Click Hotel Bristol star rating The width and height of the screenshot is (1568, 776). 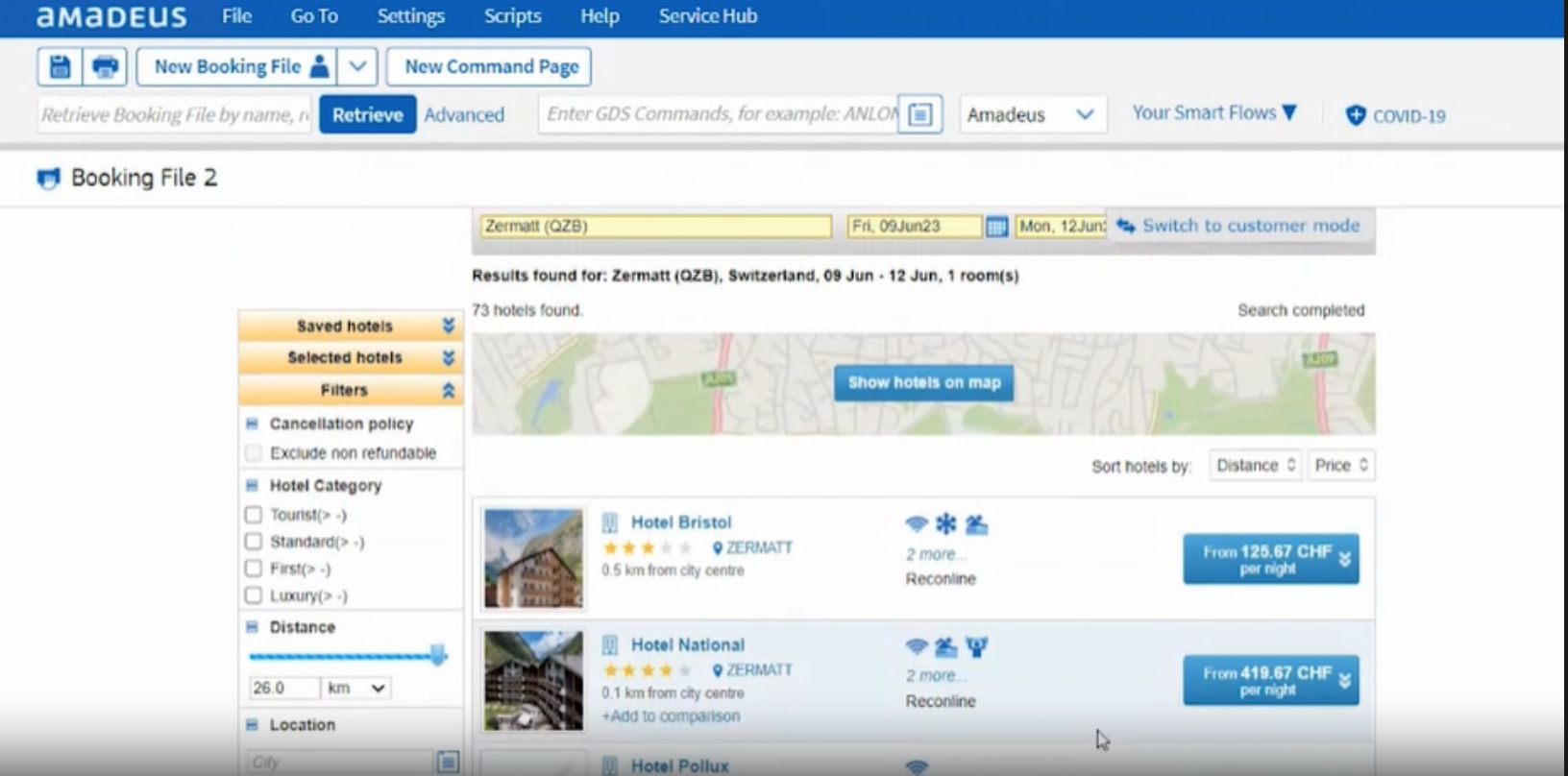pyautogui.click(x=647, y=548)
